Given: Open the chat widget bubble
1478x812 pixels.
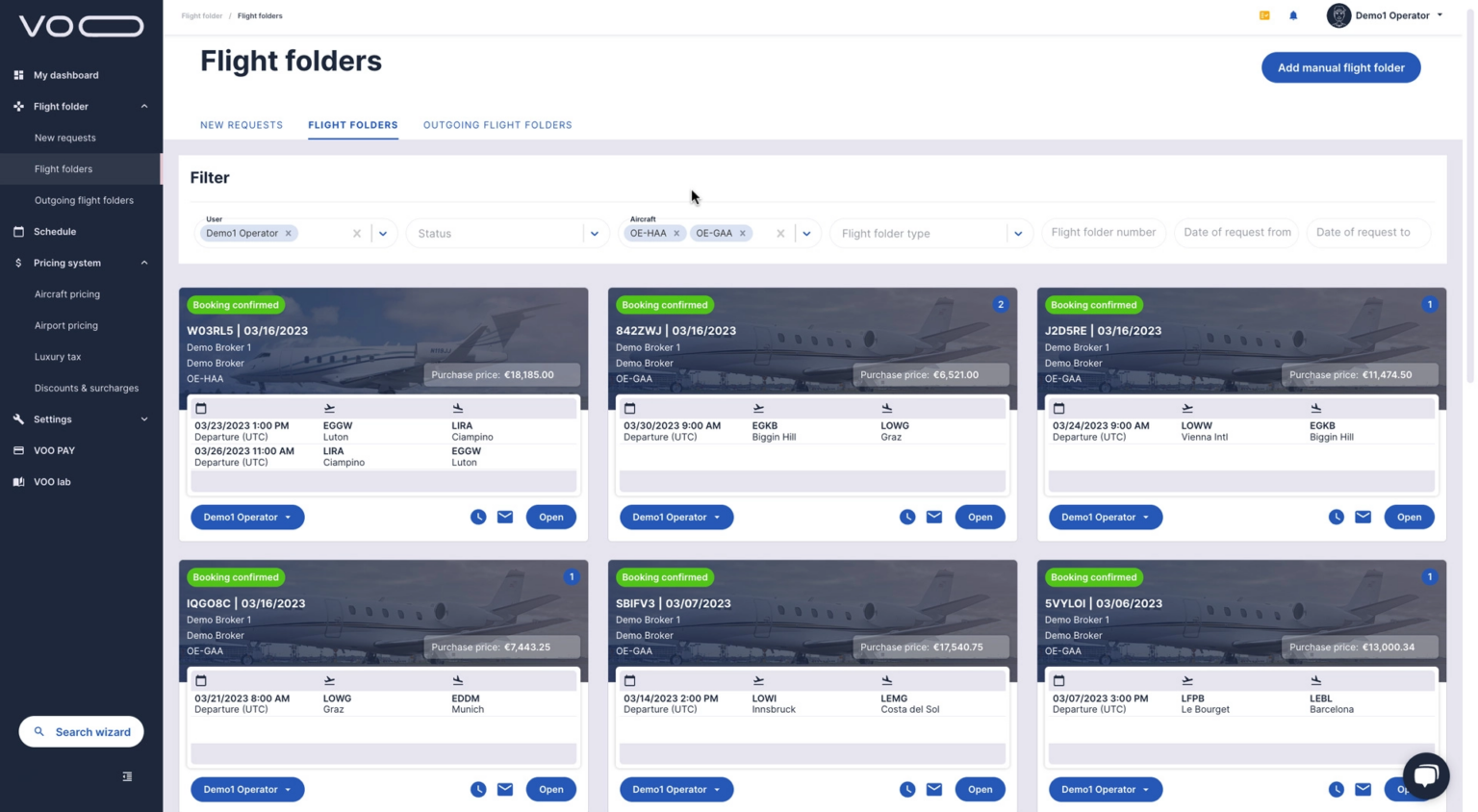Looking at the screenshot, I should [x=1425, y=775].
